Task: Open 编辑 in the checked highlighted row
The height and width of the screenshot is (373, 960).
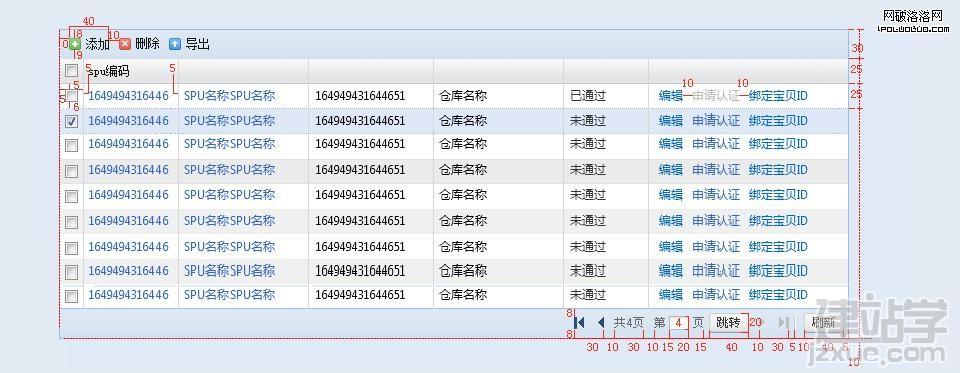Action: pos(670,121)
